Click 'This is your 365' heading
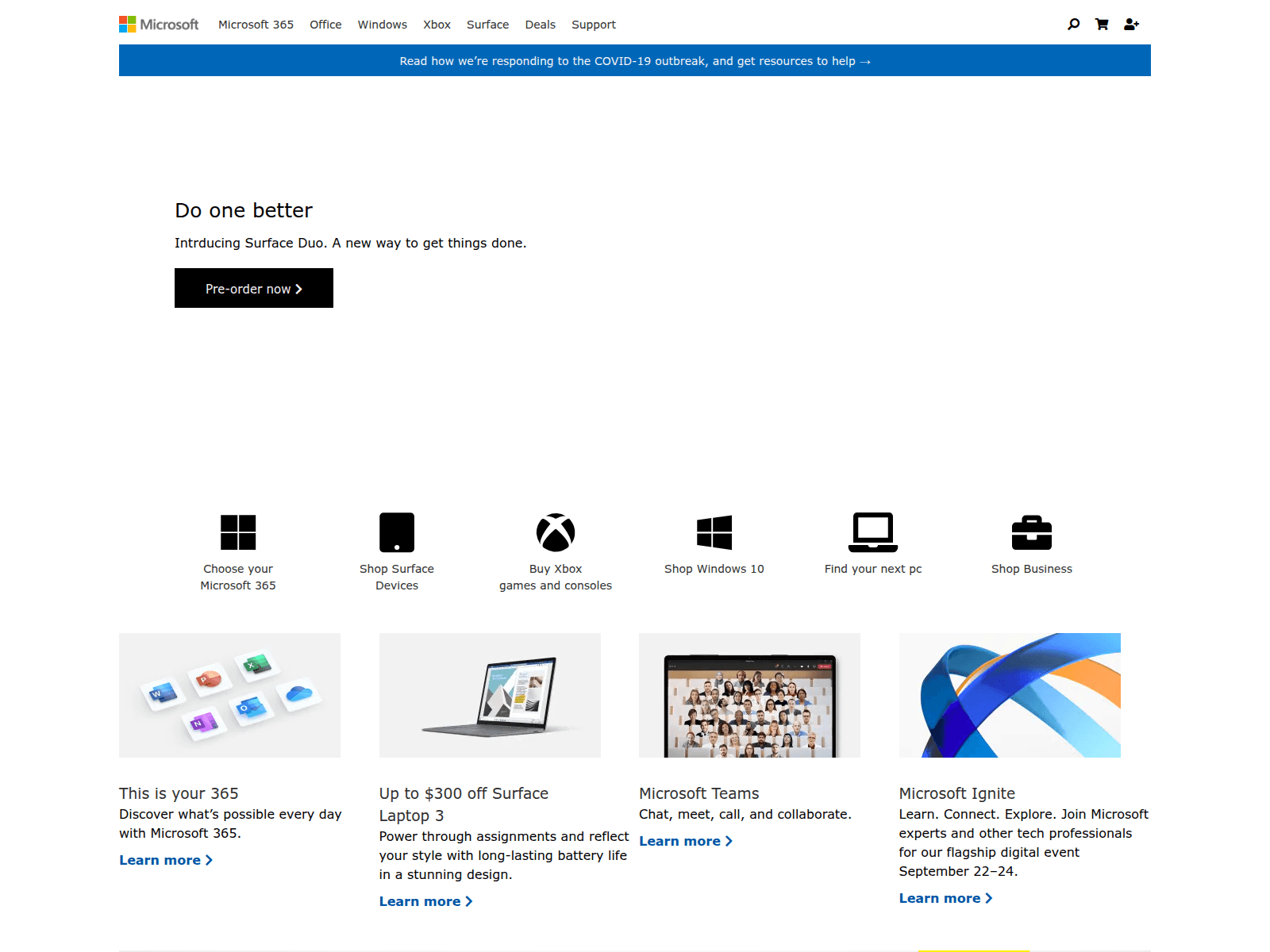This screenshot has width=1270, height=952. tap(179, 793)
